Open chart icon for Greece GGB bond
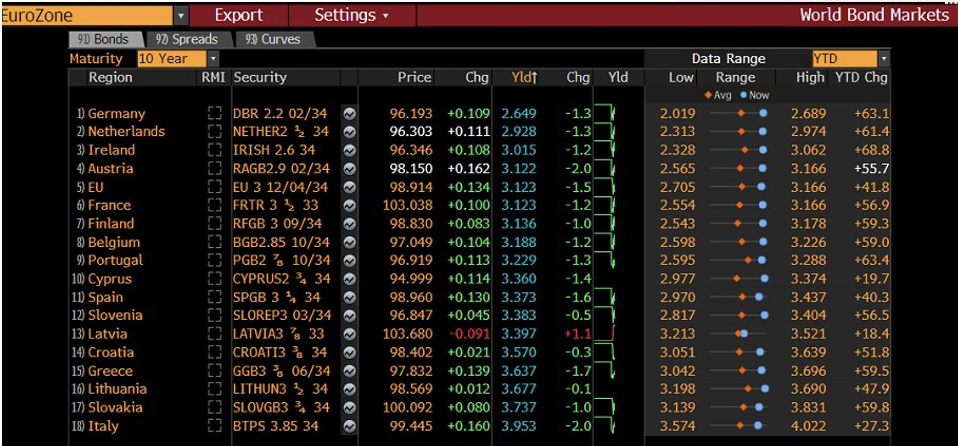Image resolution: width=958 pixels, height=446 pixels. (349, 371)
